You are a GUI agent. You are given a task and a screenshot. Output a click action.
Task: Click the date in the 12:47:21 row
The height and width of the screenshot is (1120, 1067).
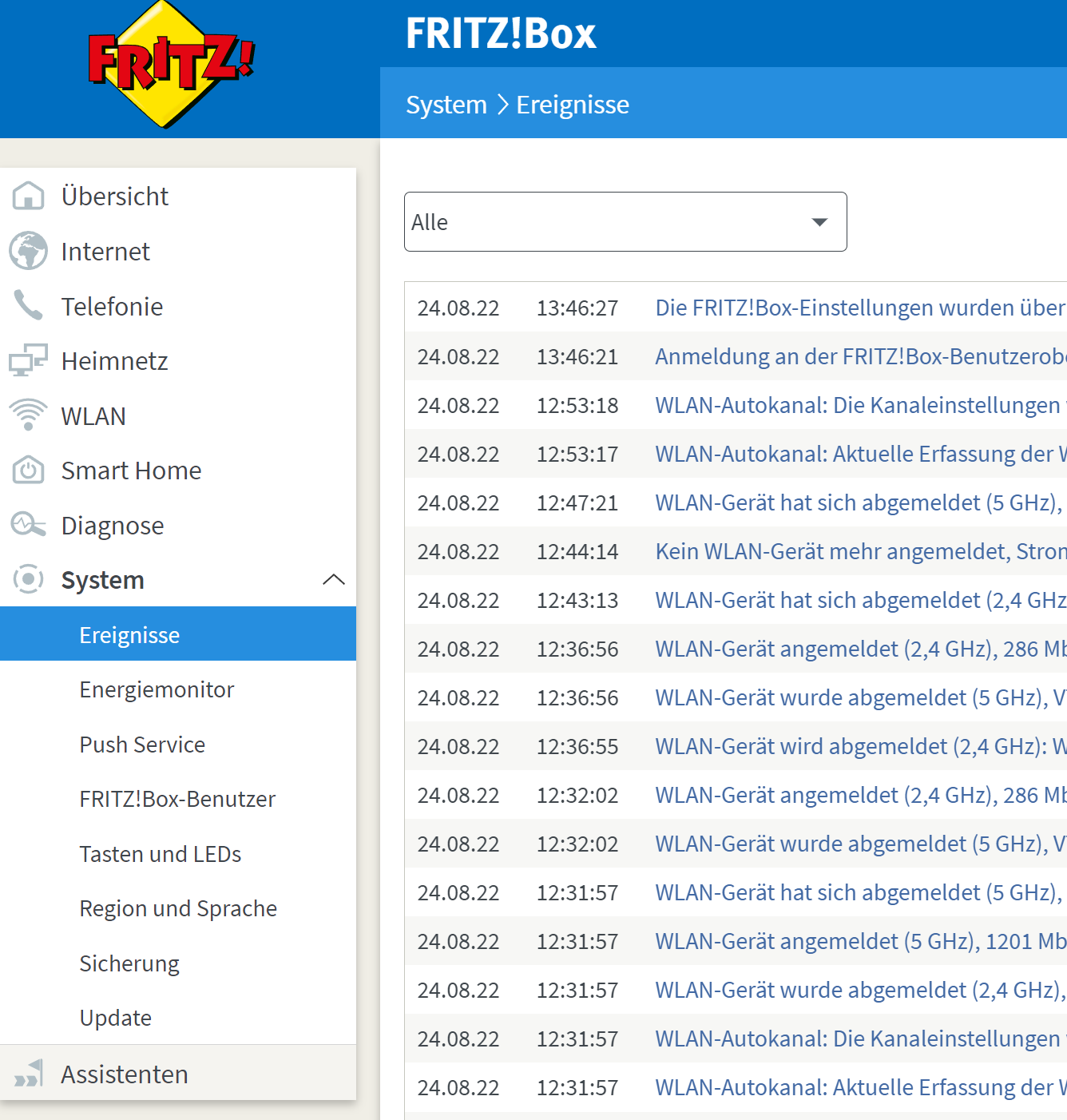458,502
